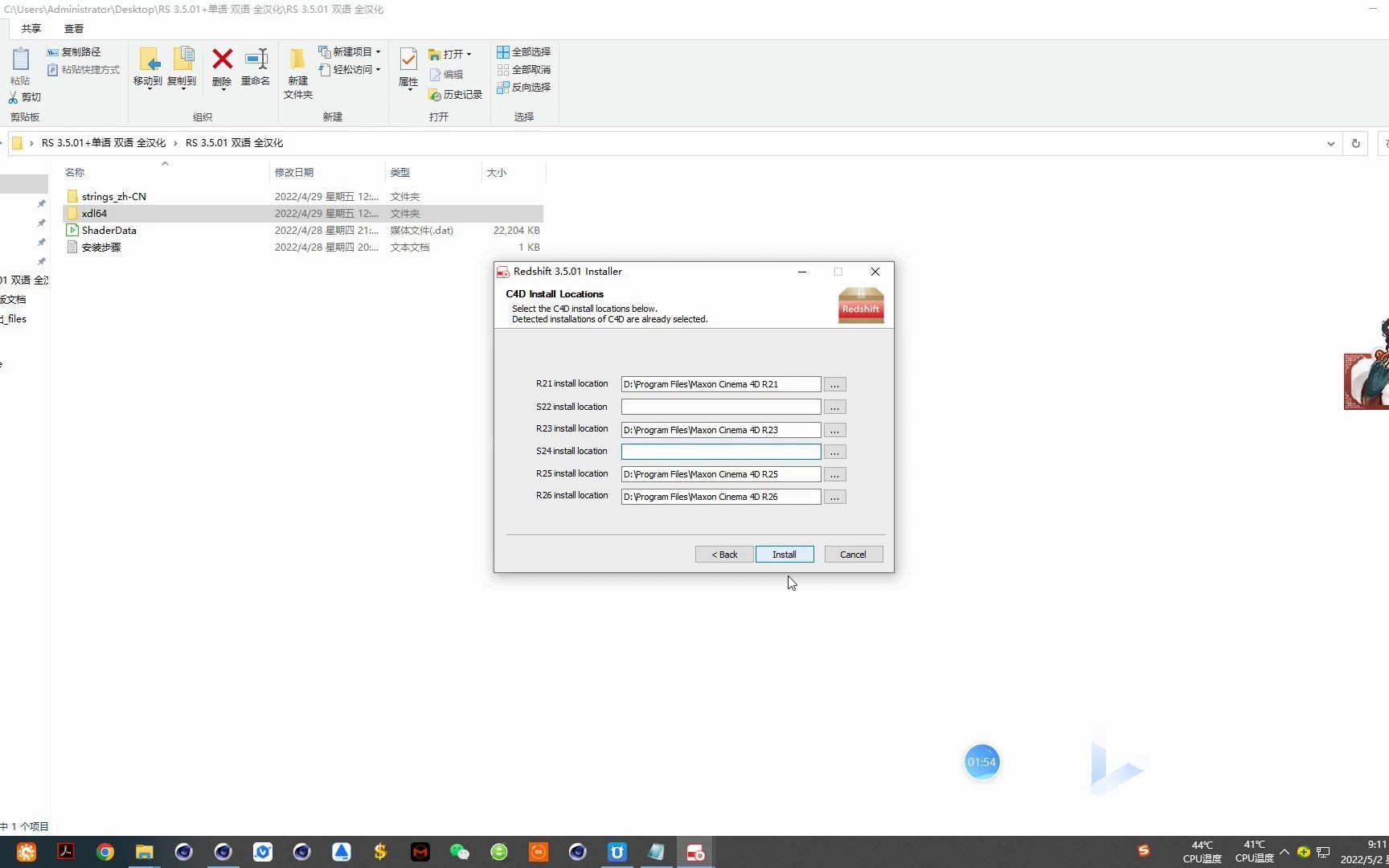Select the 安装步骤 text document

[303, 248]
